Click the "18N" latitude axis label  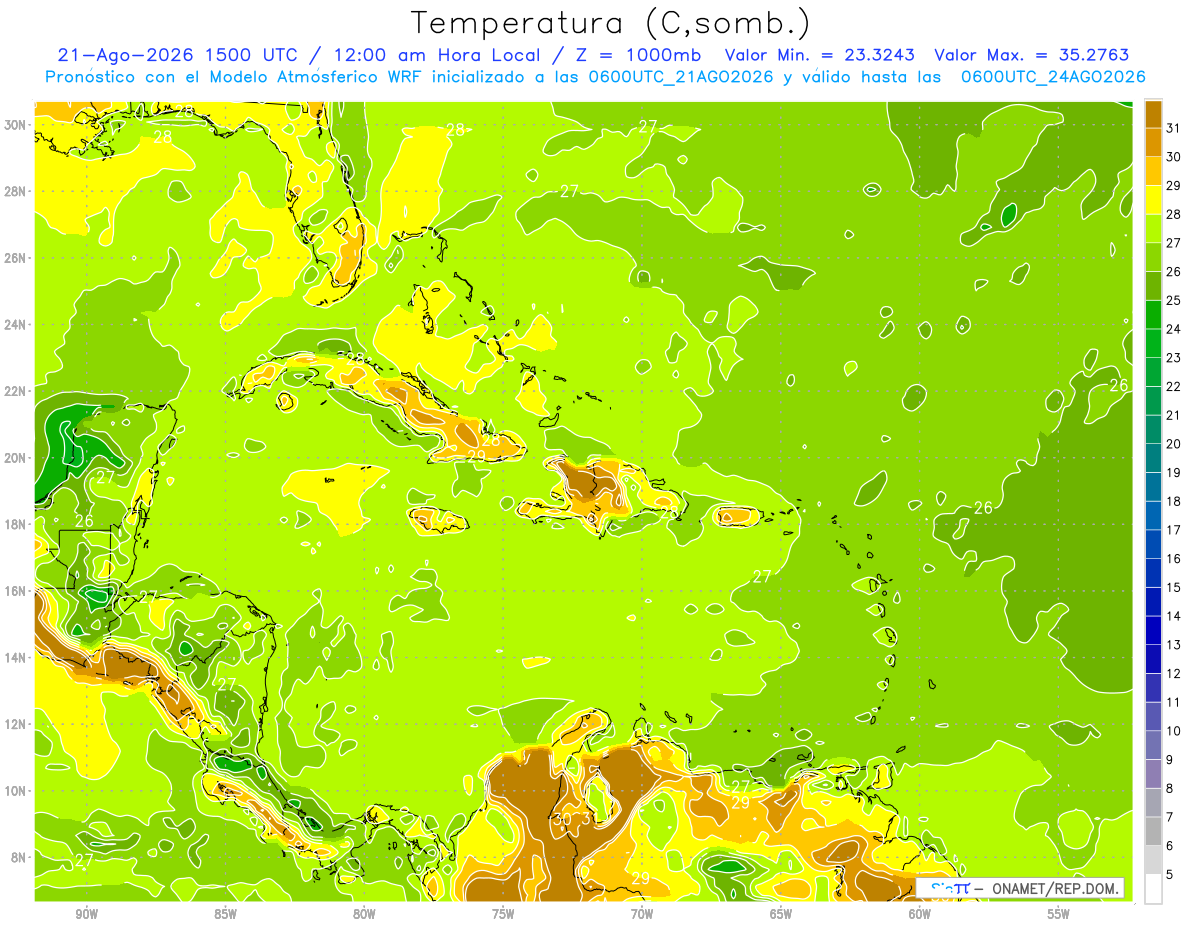[x=16, y=524]
